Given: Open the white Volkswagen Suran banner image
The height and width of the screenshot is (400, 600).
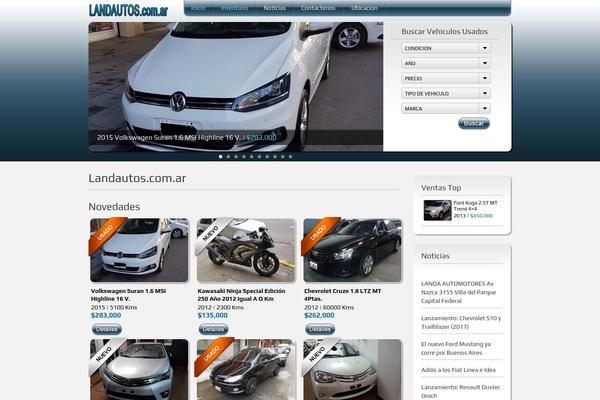Looking at the screenshot, I should point(235,87).
